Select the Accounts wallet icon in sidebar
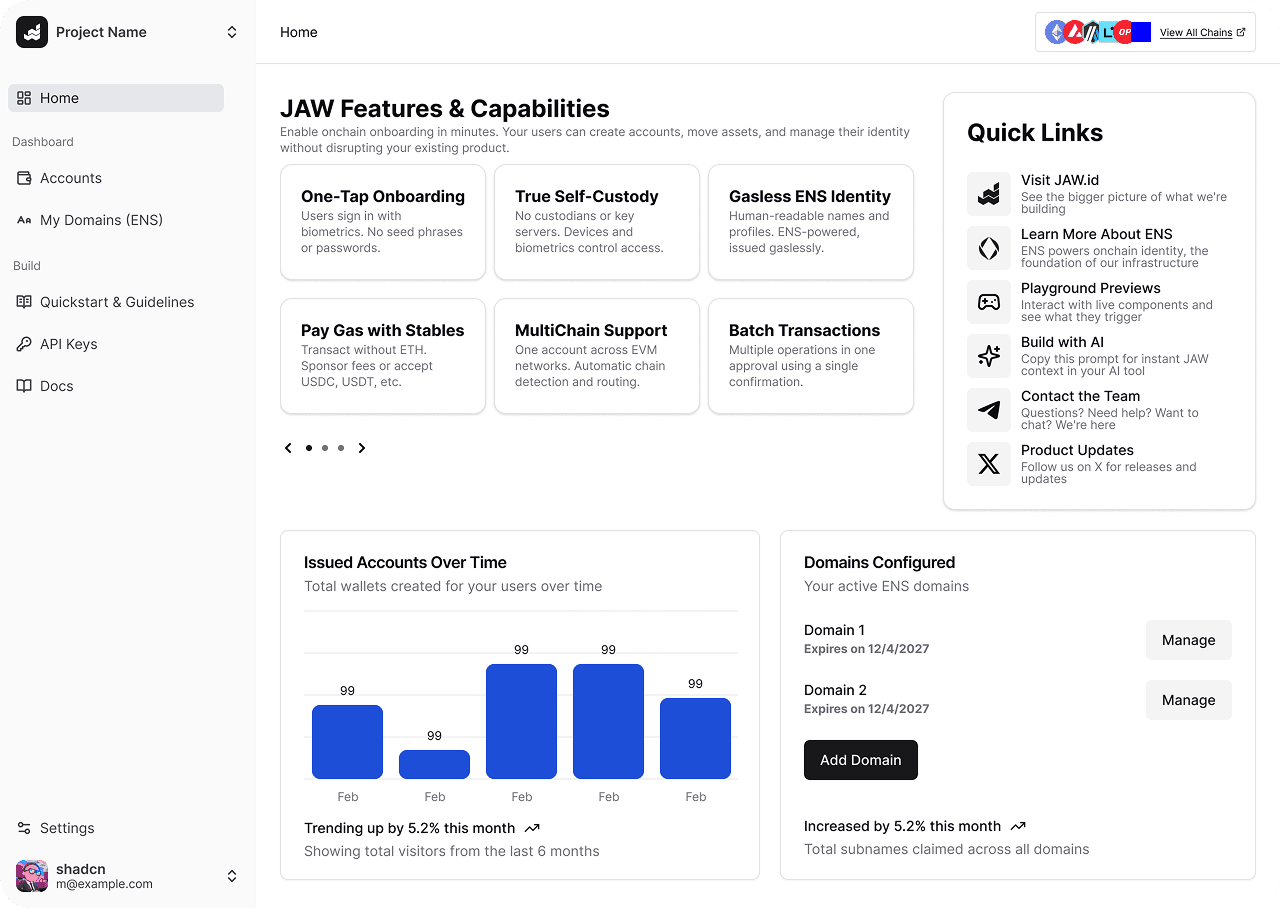Viewport: 1280px width, 908px height. coord(22,178)
